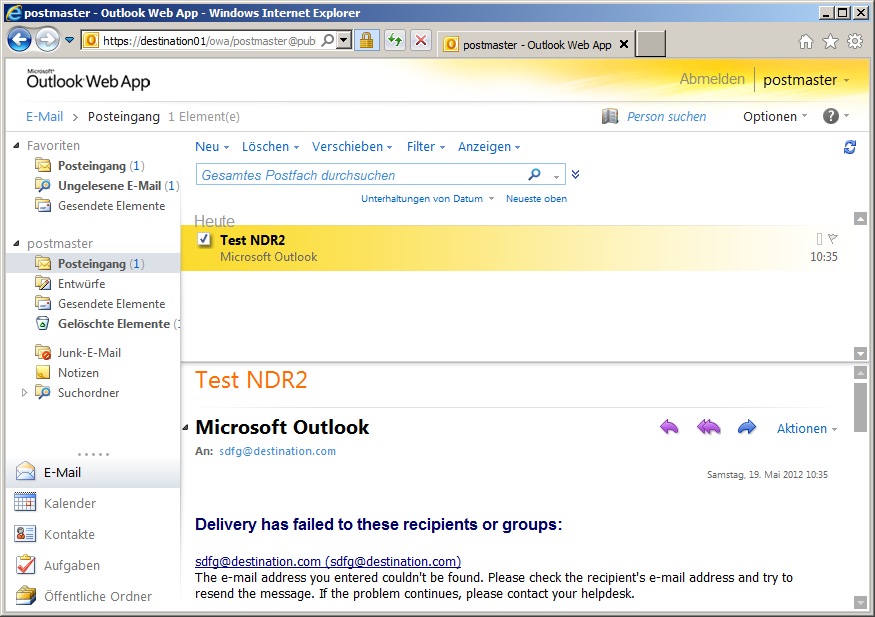The width and height of the screenshot is (875, 617).
Task: Open Posteingang under Favoriten
Action: [90, 166]
